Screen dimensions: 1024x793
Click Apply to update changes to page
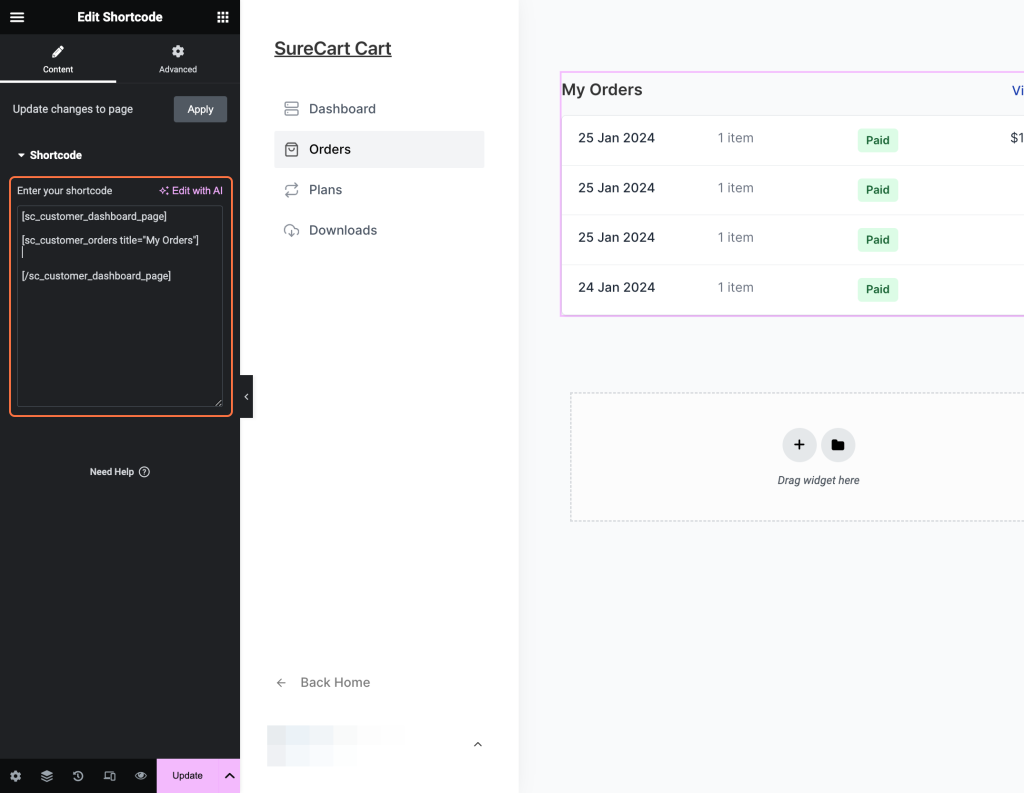coord(200,109)
